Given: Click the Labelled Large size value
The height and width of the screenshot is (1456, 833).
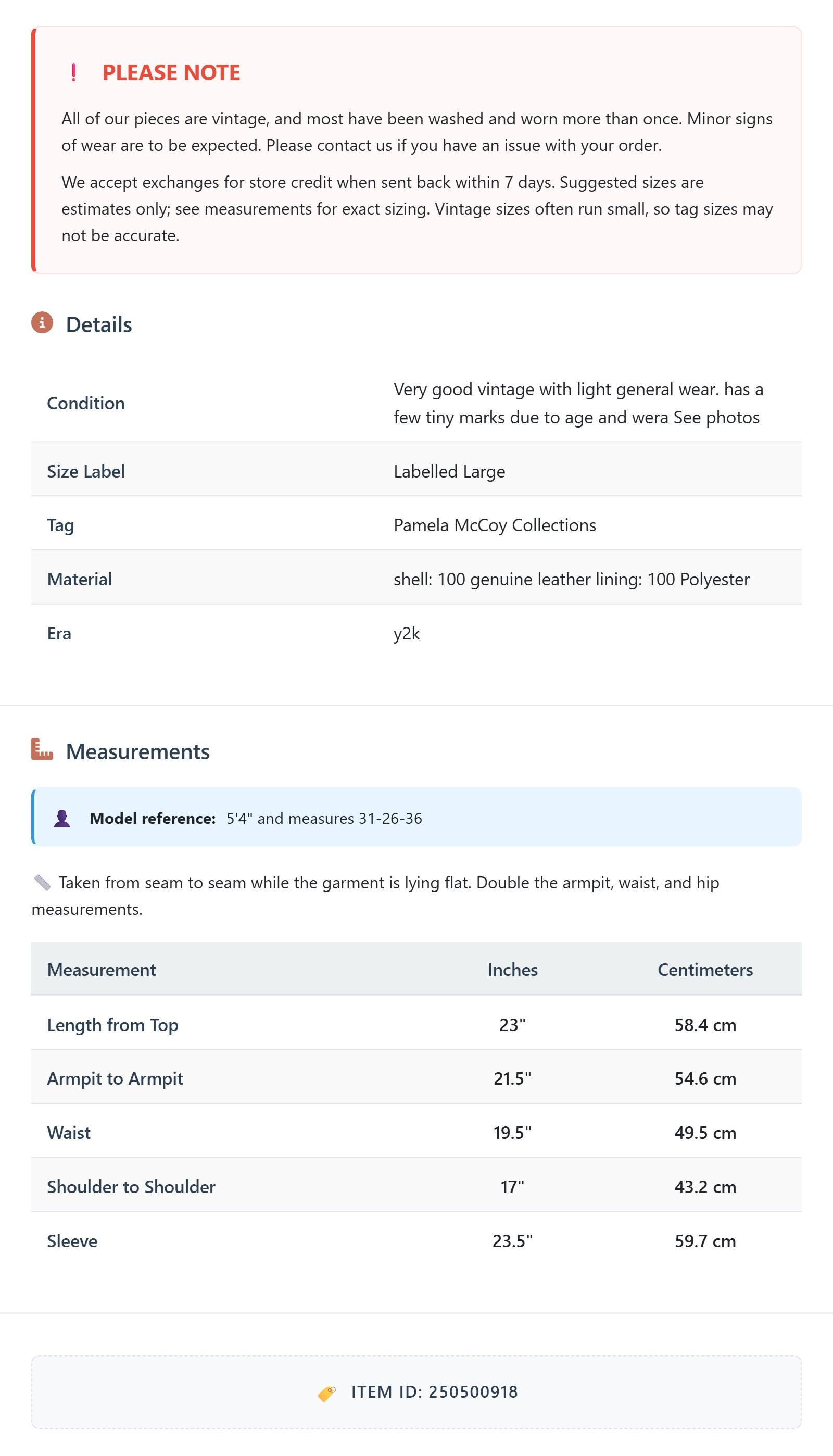Looking at the screenshot, I should pyautogui.click(x=449, y=471).
